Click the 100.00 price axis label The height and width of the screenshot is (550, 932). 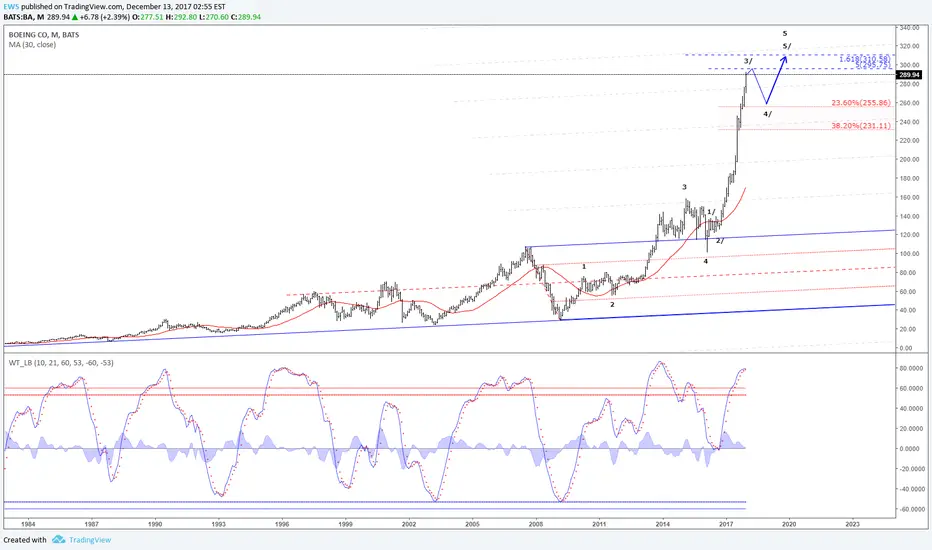pyautogui.click(x=909, y=253)
